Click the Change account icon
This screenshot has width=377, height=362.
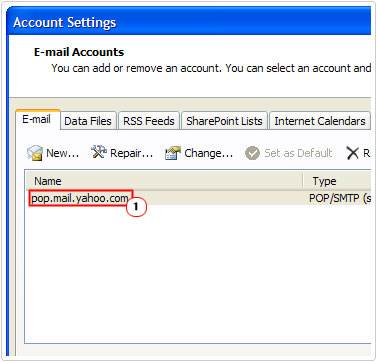[173, 153]
